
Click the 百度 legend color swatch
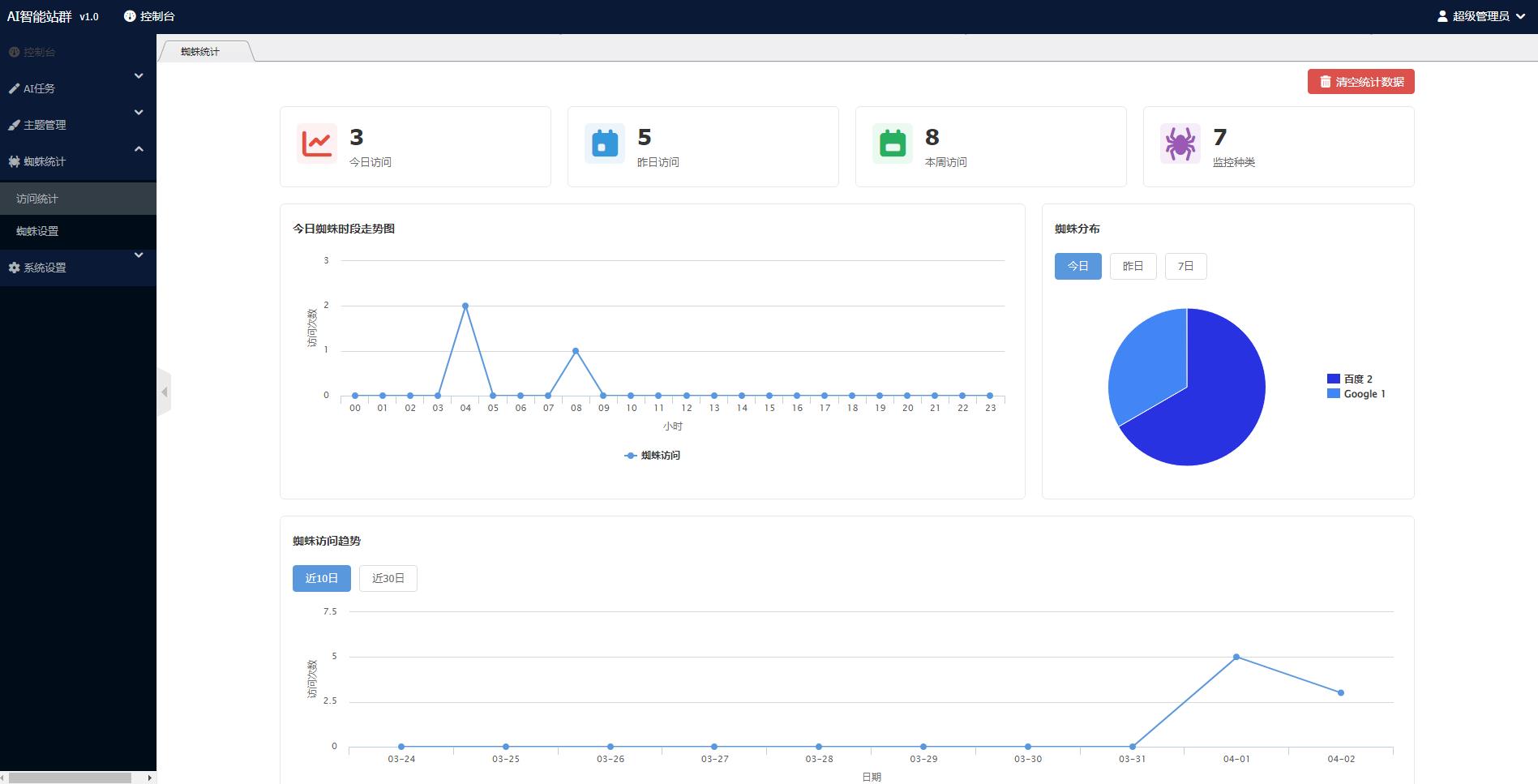coord(1333,379)
